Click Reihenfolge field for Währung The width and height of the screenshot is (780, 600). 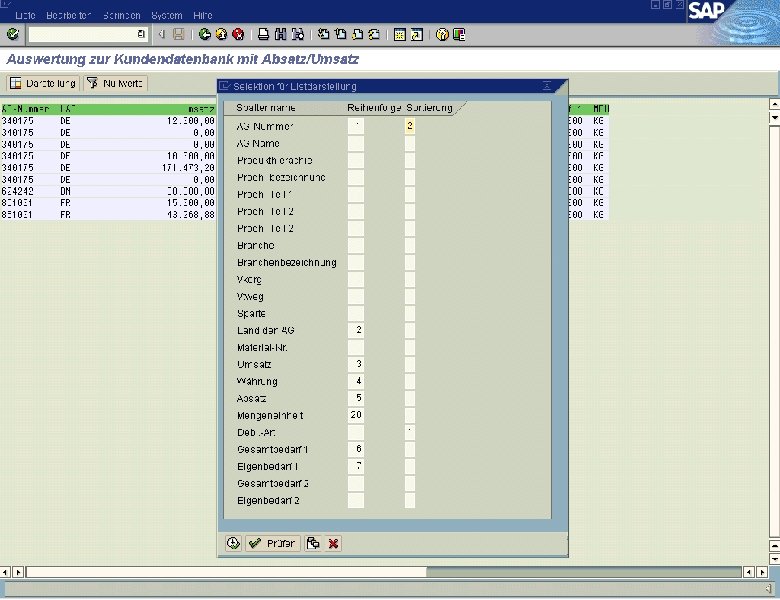point(356,381)
